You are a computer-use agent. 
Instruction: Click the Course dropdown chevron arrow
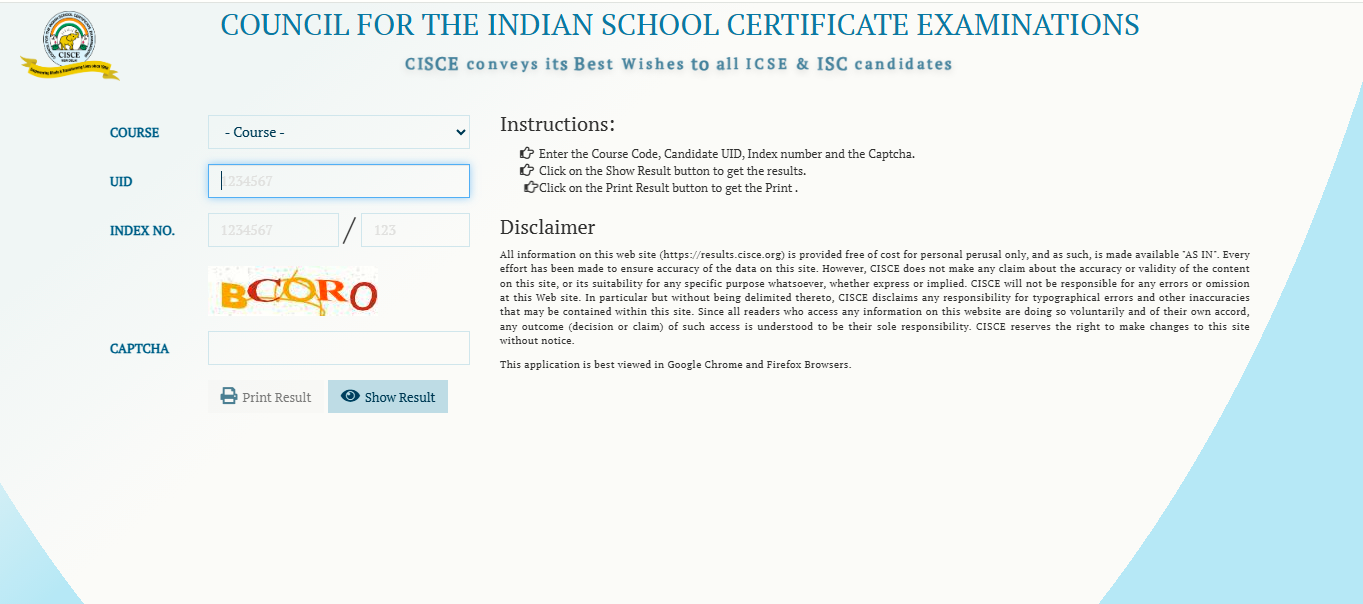click(x=460, y=132)
